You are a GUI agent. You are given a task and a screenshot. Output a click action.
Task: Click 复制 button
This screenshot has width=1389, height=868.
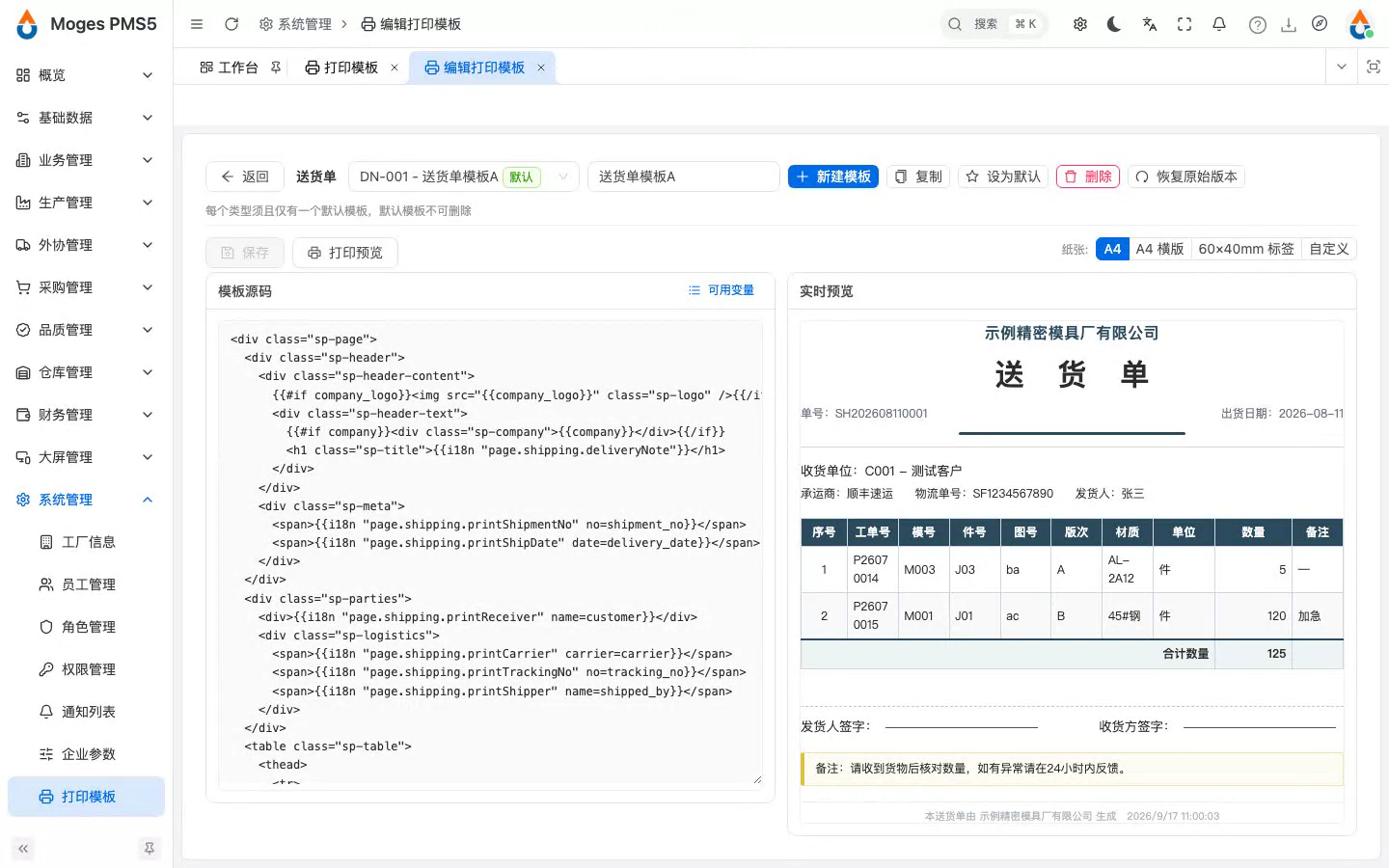click(x=918, y=176)
